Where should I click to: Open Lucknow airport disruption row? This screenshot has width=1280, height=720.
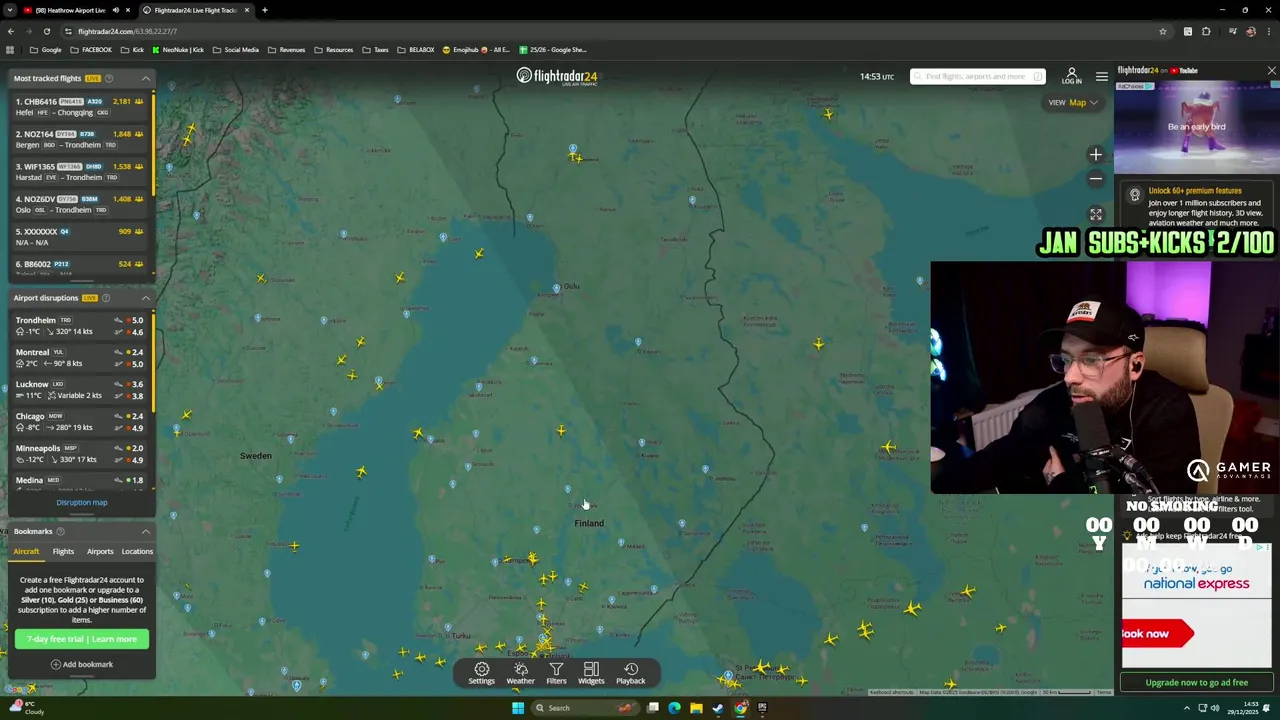[x=78, y=389]
